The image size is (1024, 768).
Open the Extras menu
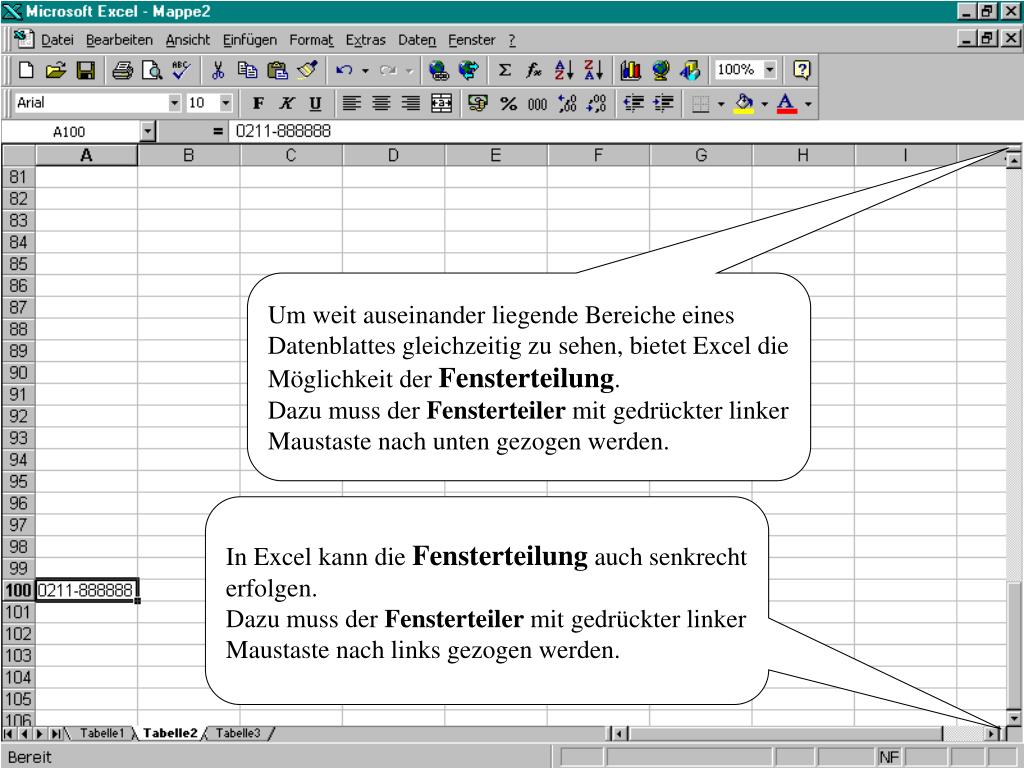365,40
